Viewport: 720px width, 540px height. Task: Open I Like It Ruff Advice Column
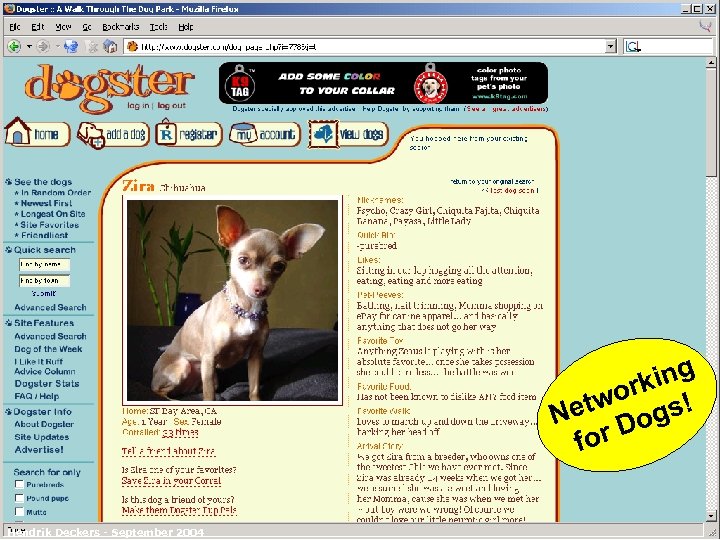point(45,366)
